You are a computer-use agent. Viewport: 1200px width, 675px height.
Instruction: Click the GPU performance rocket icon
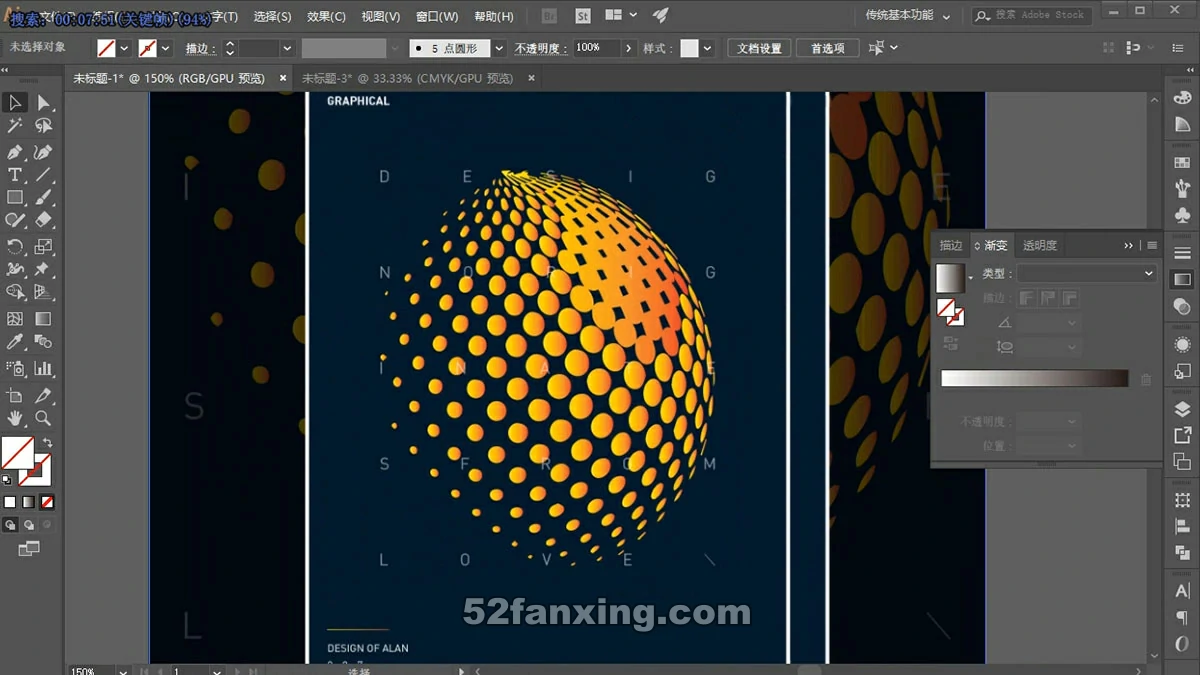pyautogui.click(x=660, y=16)
